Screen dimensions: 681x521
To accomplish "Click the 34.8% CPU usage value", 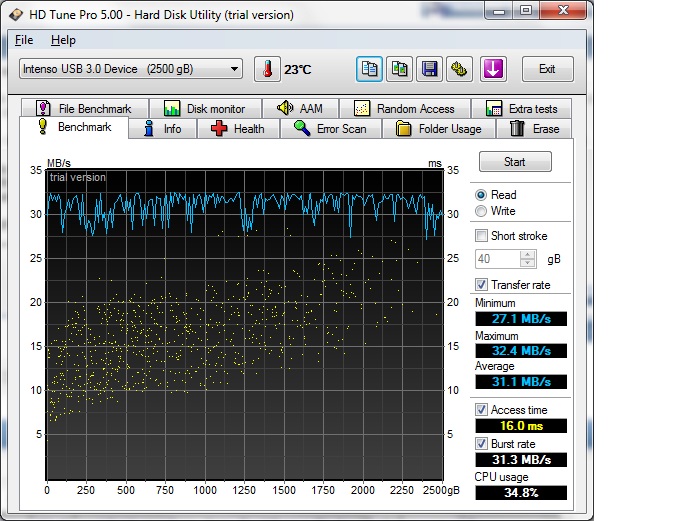I will (x=521, y=493).
